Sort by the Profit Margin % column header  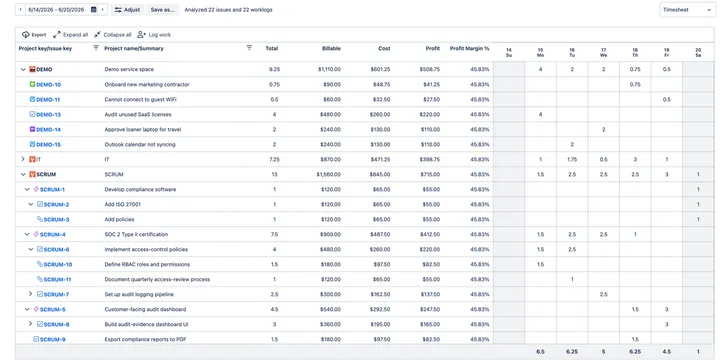click(469, 48)
